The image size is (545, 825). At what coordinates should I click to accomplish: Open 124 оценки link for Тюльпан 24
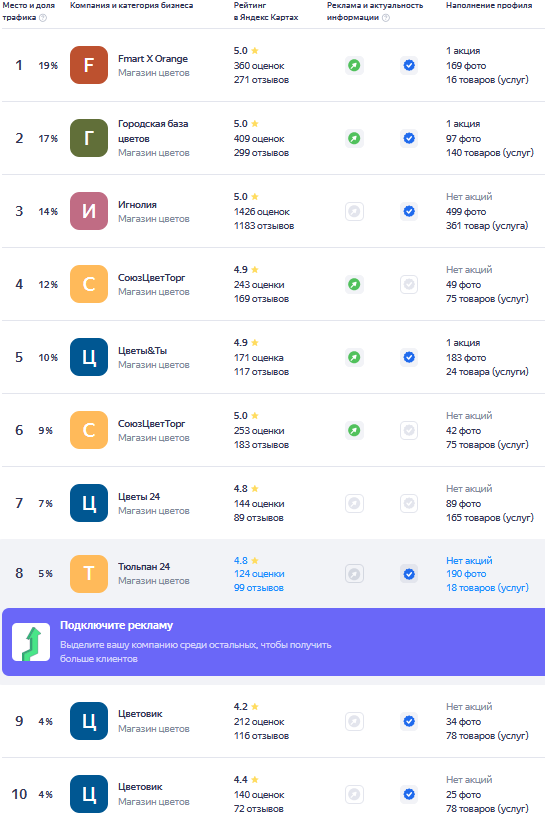259,574
